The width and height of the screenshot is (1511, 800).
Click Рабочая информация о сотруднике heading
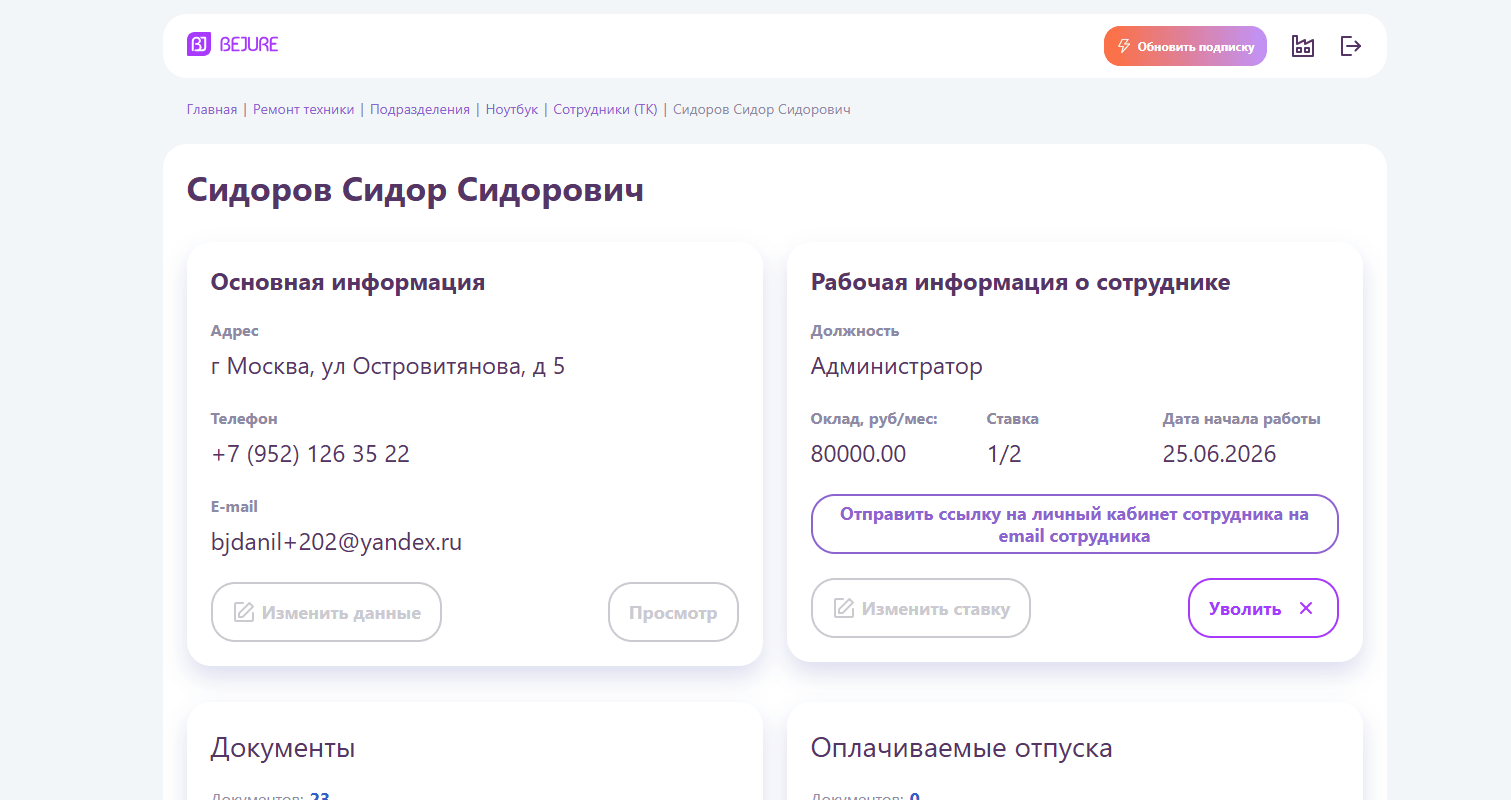click(x=1020, y=282)
